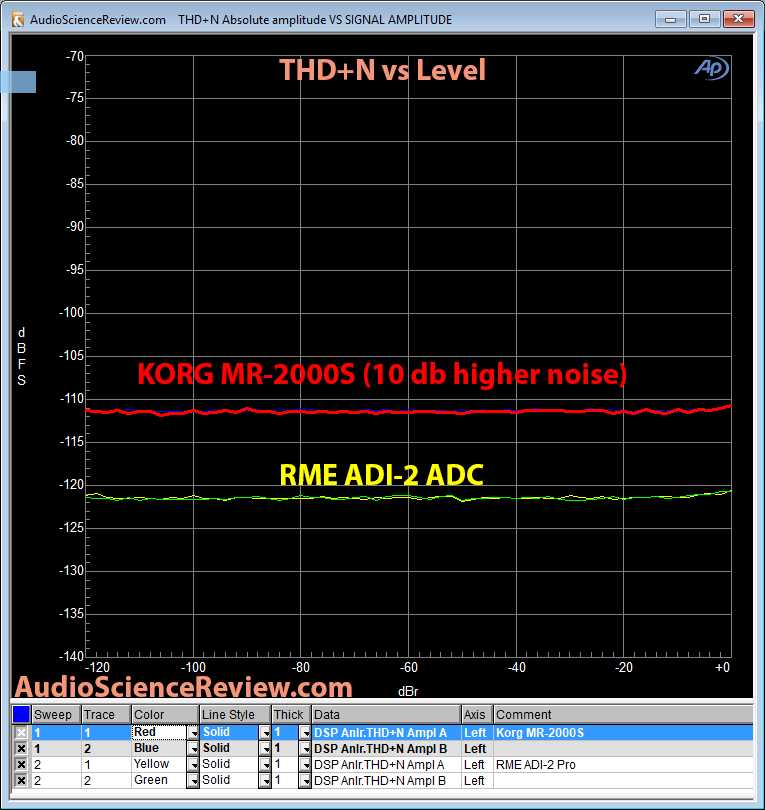Close the THD+N graph window
The image size is (765, 810).
click(739, 19)
